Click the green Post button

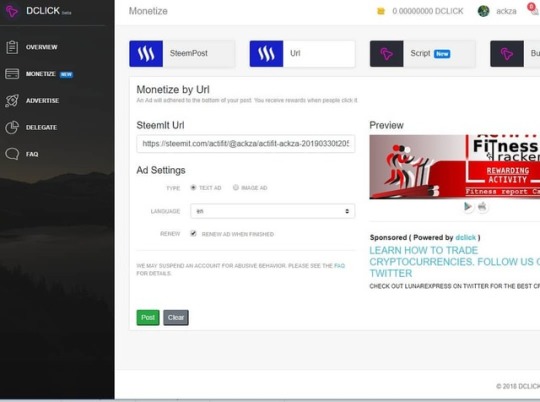pyautogui.click(x=148, y=317)
